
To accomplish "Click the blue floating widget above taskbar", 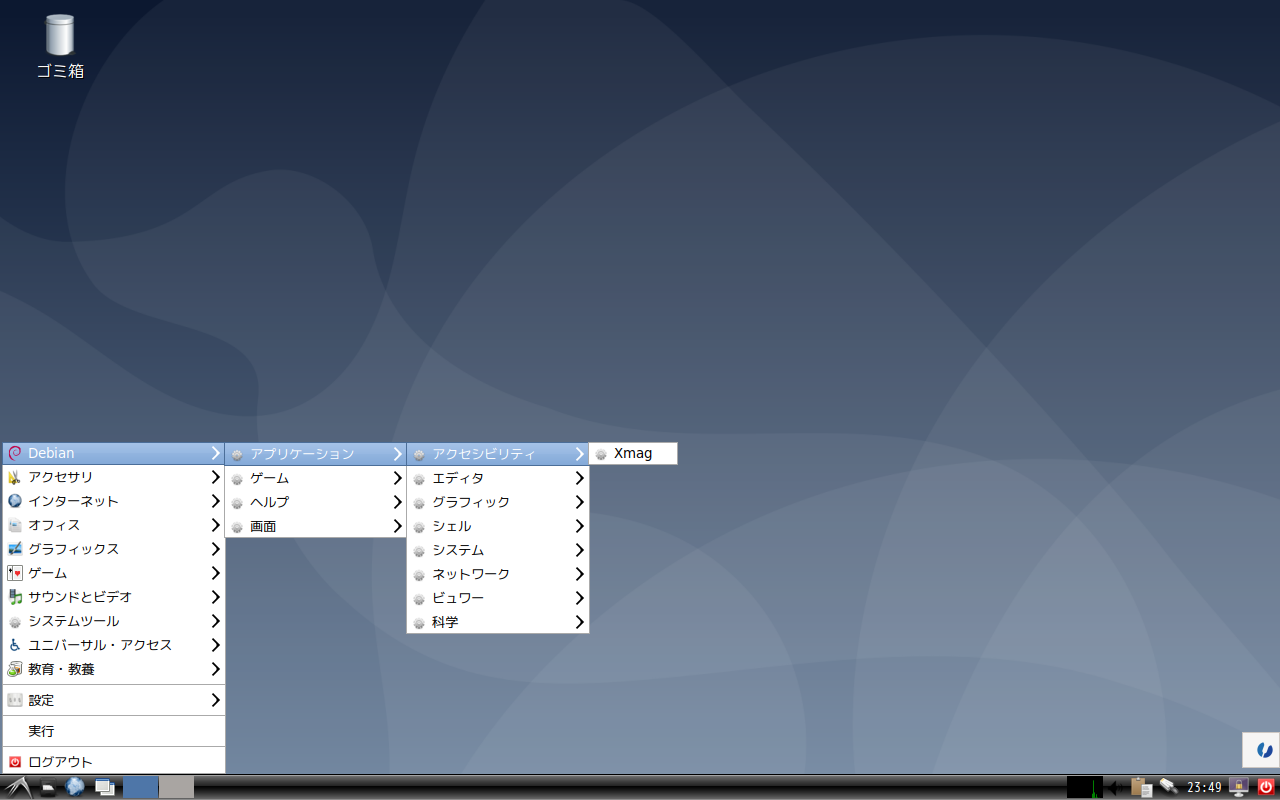I will (1261, 750).
